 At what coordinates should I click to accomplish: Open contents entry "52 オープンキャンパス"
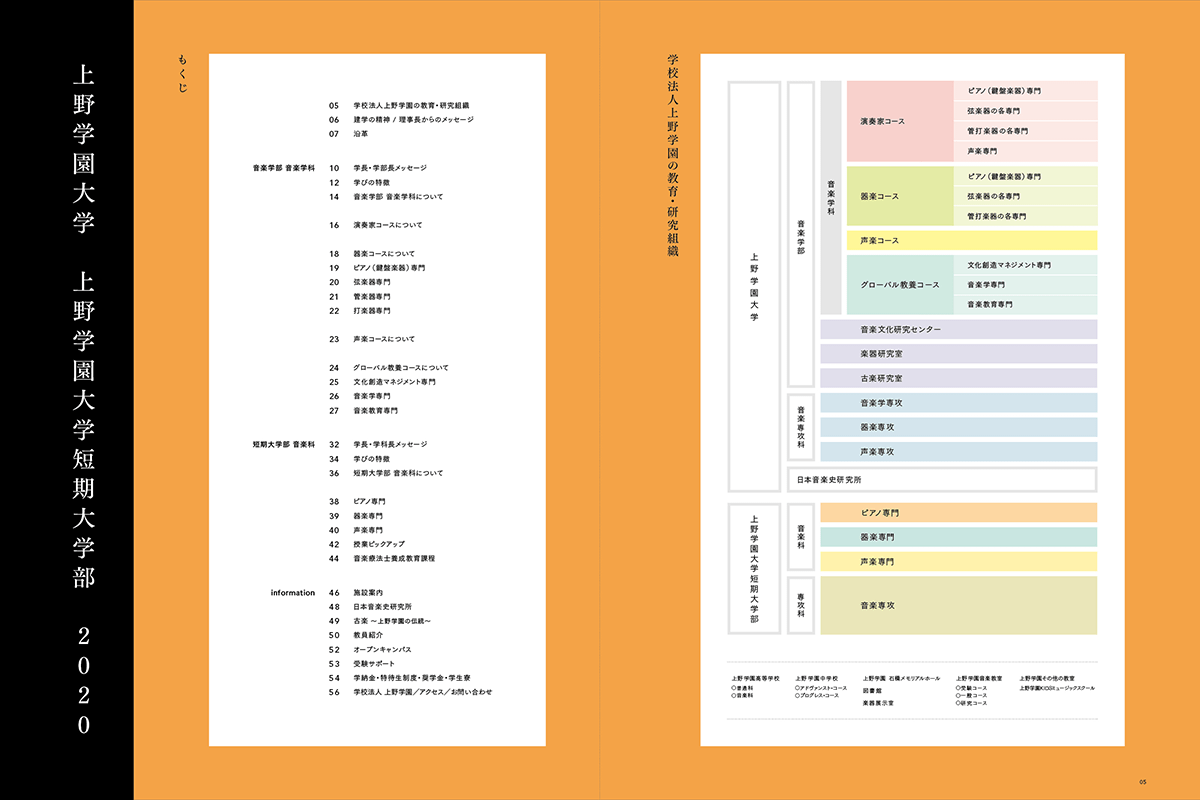369,649
